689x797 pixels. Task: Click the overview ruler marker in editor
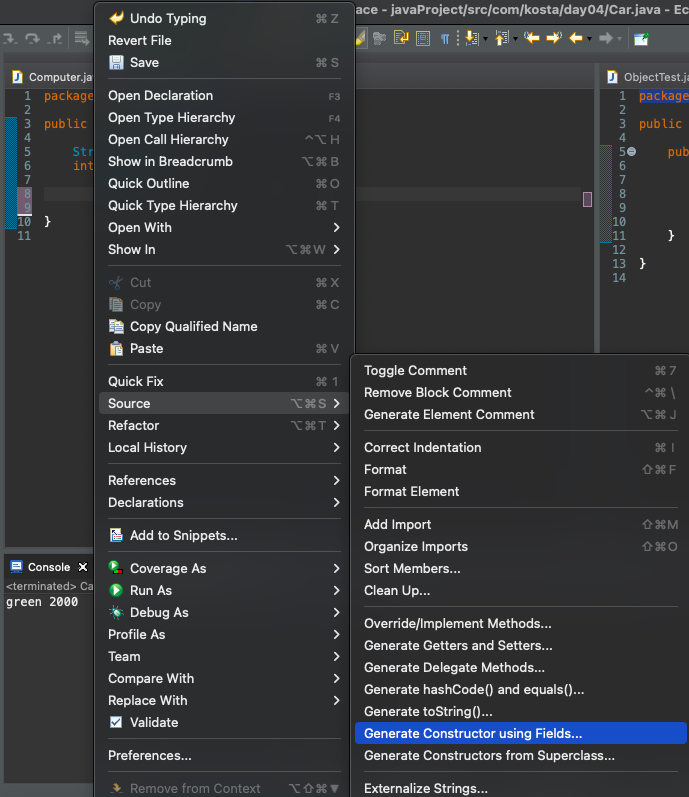[587, 199]
